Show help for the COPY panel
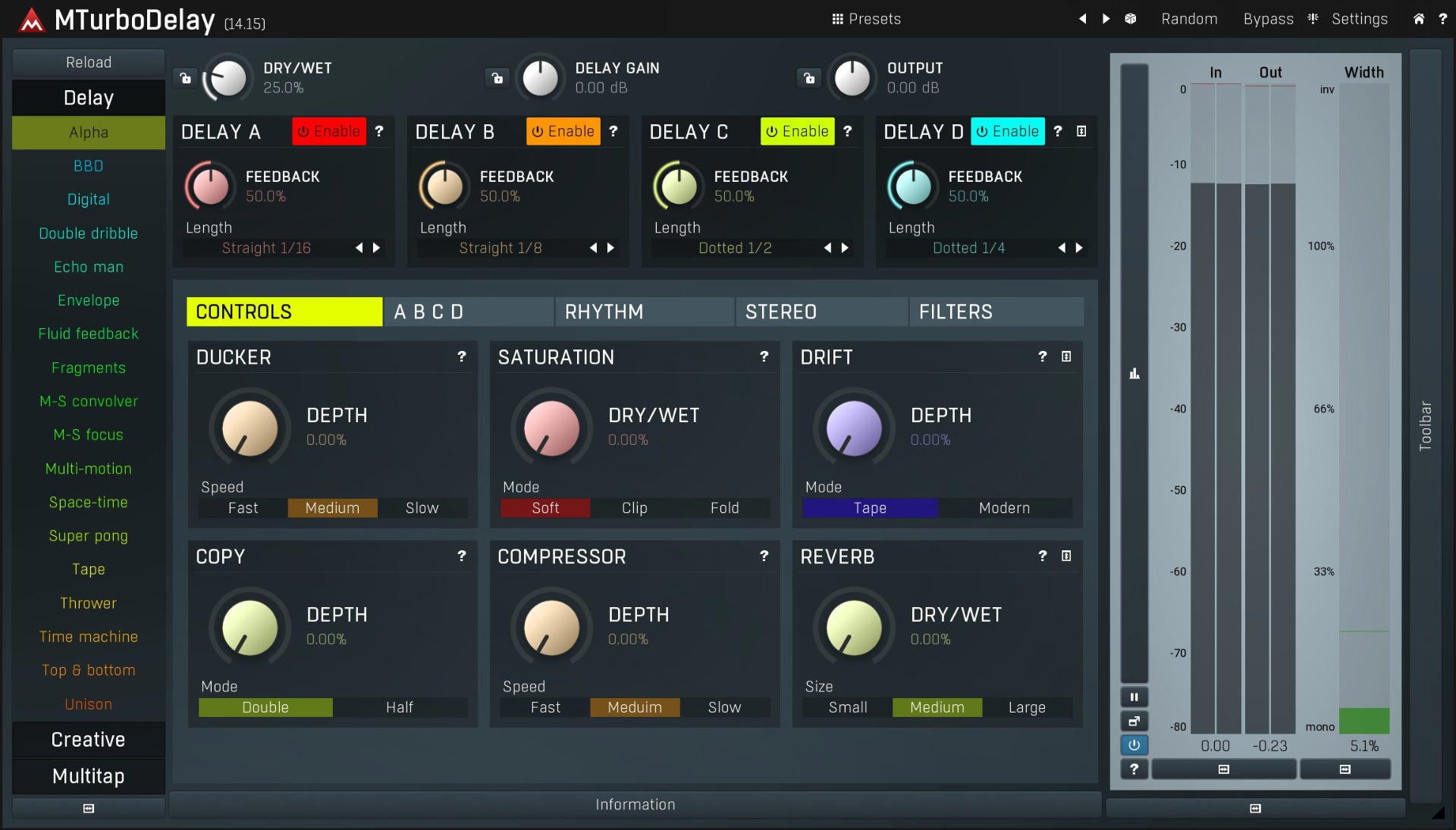This screenshot has height=830, width=1456. point(462,556)
